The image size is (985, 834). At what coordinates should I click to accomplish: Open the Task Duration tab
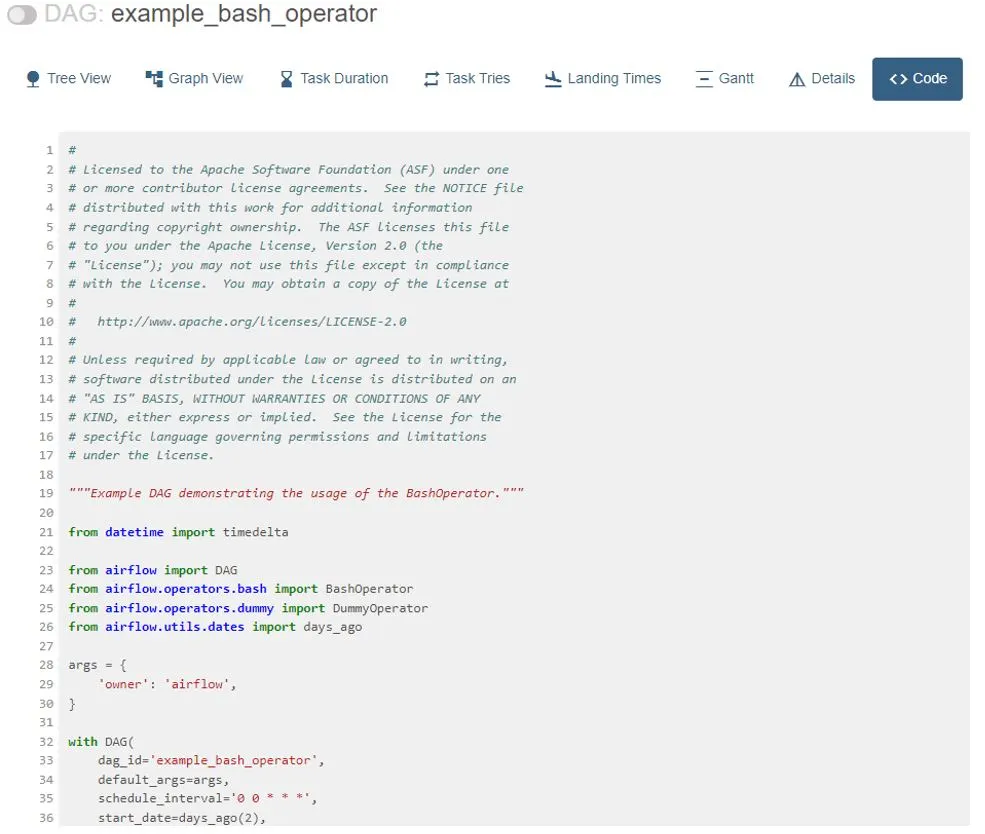(x=334, y=79)
